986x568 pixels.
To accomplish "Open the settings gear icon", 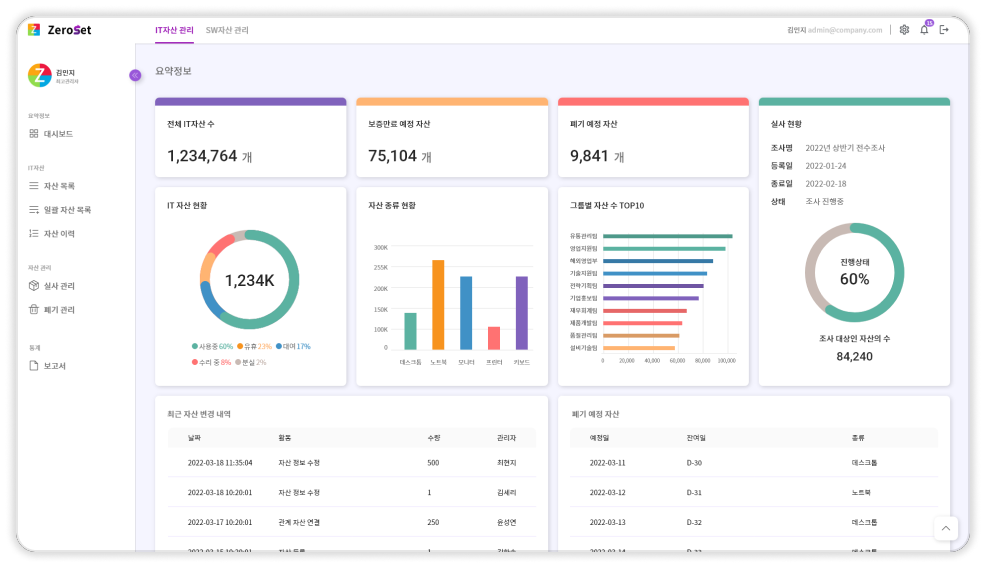I will [904, 30].
